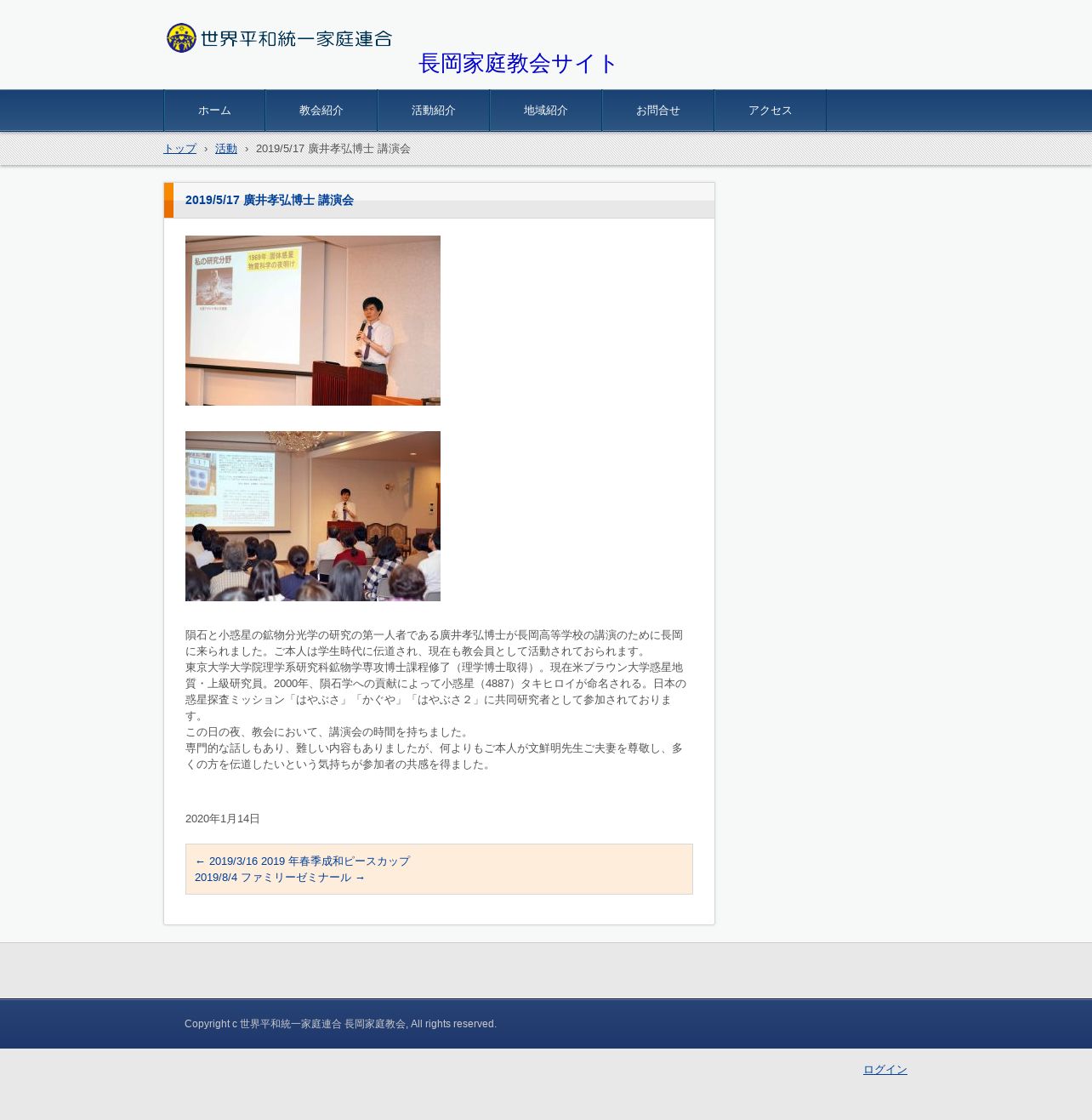Screen dimensions: 1092x1120
Task: Click the footer copyright text
Action: coord(340,1024)
